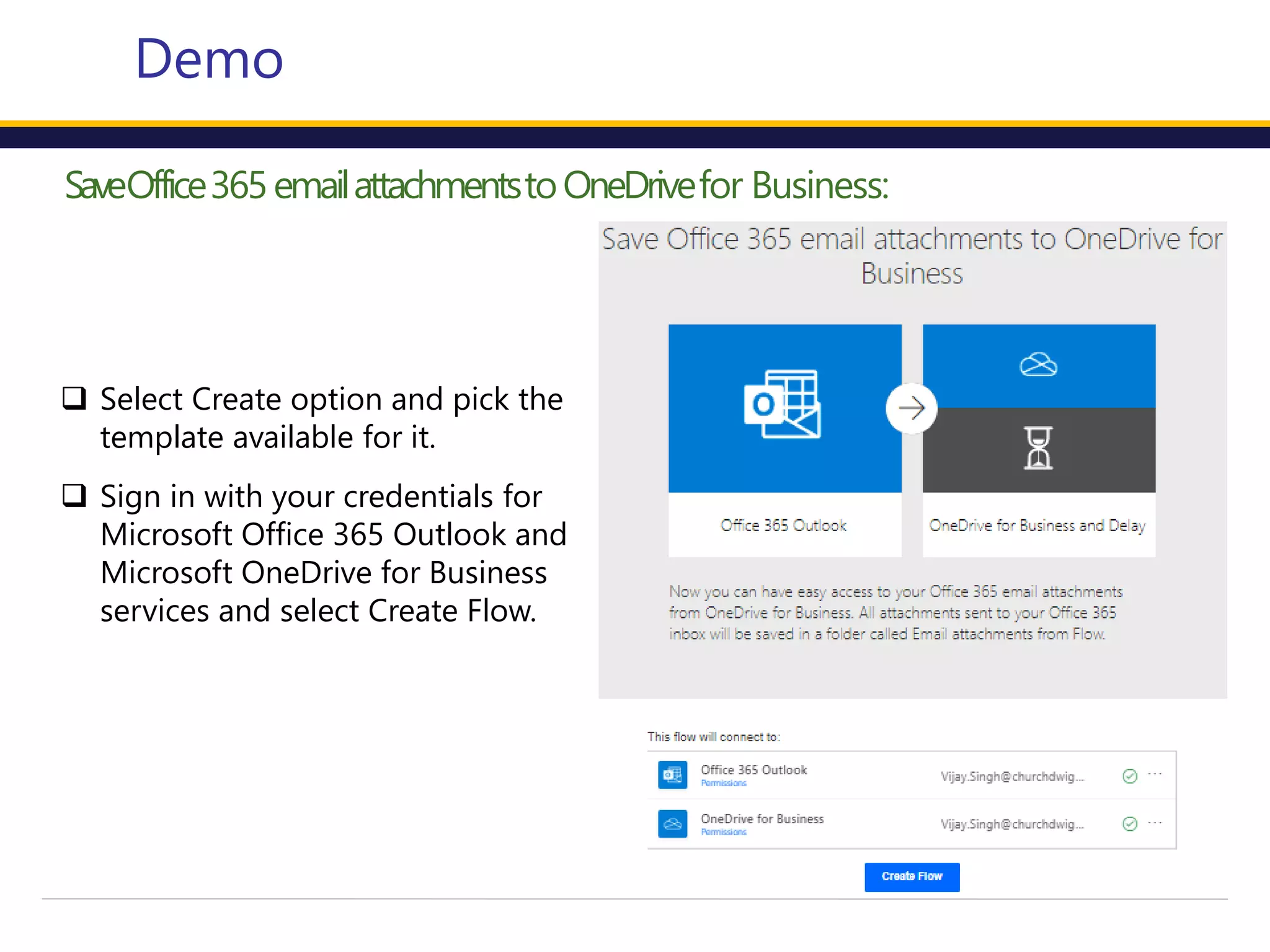Click the 'Office 365 Outlook' connection name
The image size is (1270, 952).
[x=753, y=770]
